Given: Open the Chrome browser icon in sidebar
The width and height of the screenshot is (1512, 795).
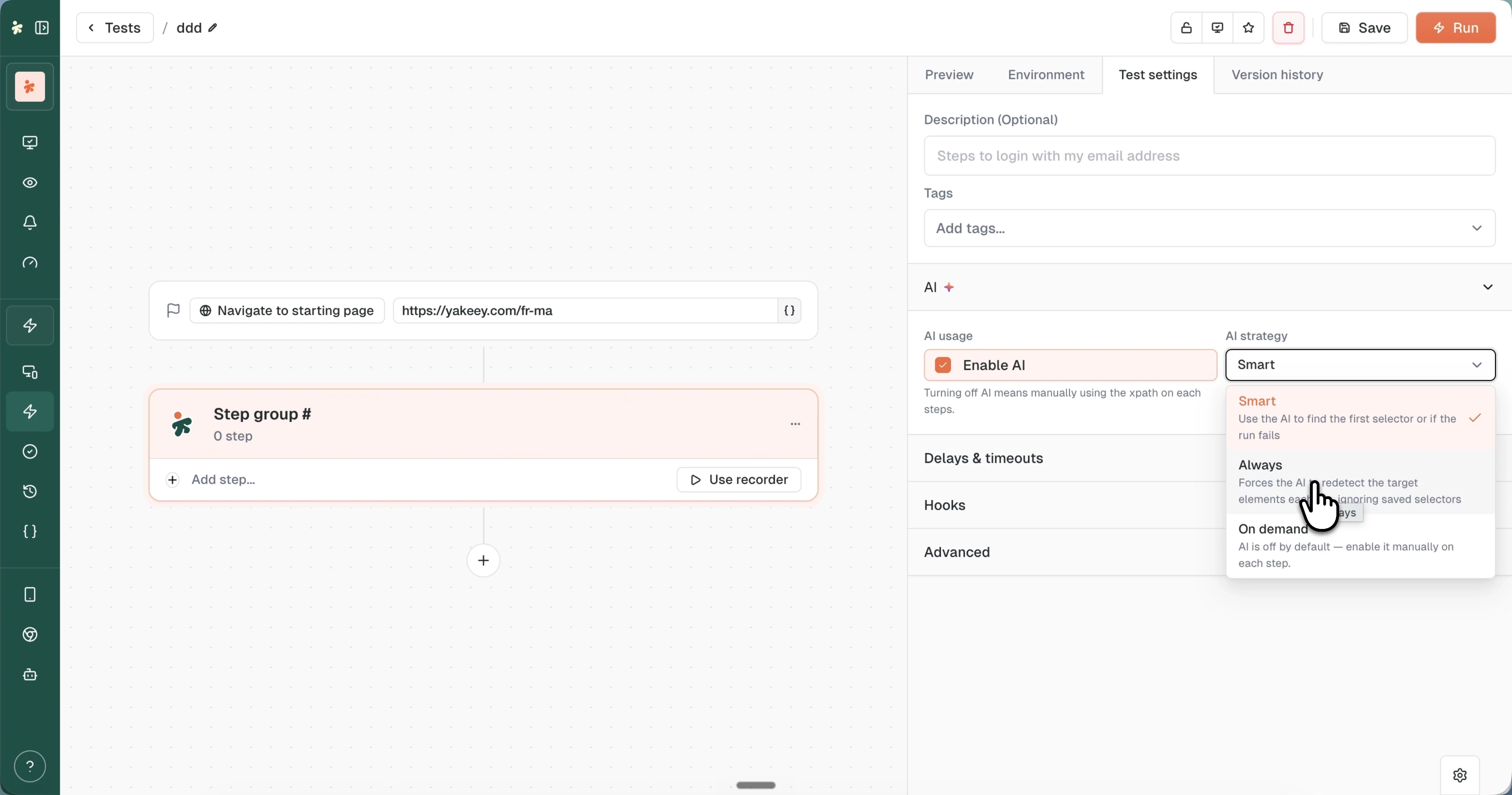Looking at the screenshot, I should [x=30, y=634].
